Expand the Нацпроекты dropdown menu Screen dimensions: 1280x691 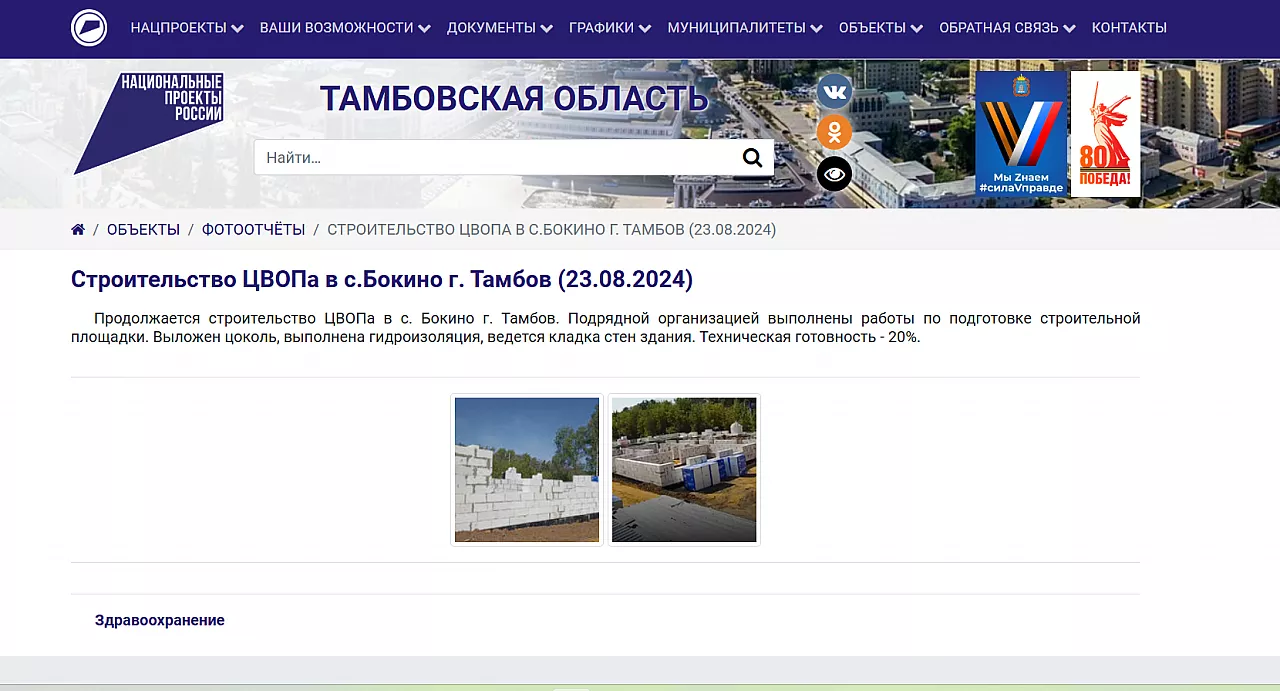click(186, 28)
